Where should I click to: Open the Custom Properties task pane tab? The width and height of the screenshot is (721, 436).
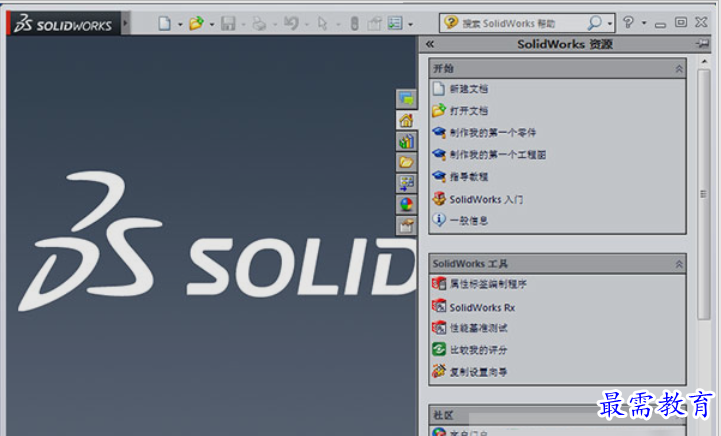tap(406, 225)
